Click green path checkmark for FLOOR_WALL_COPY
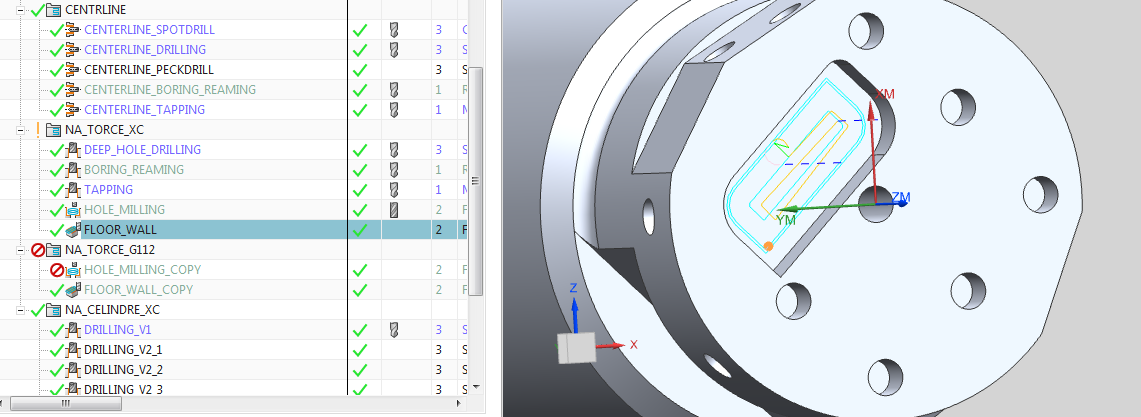The image size is (1141, 417). pyautogui.click(x=360, y=290)
